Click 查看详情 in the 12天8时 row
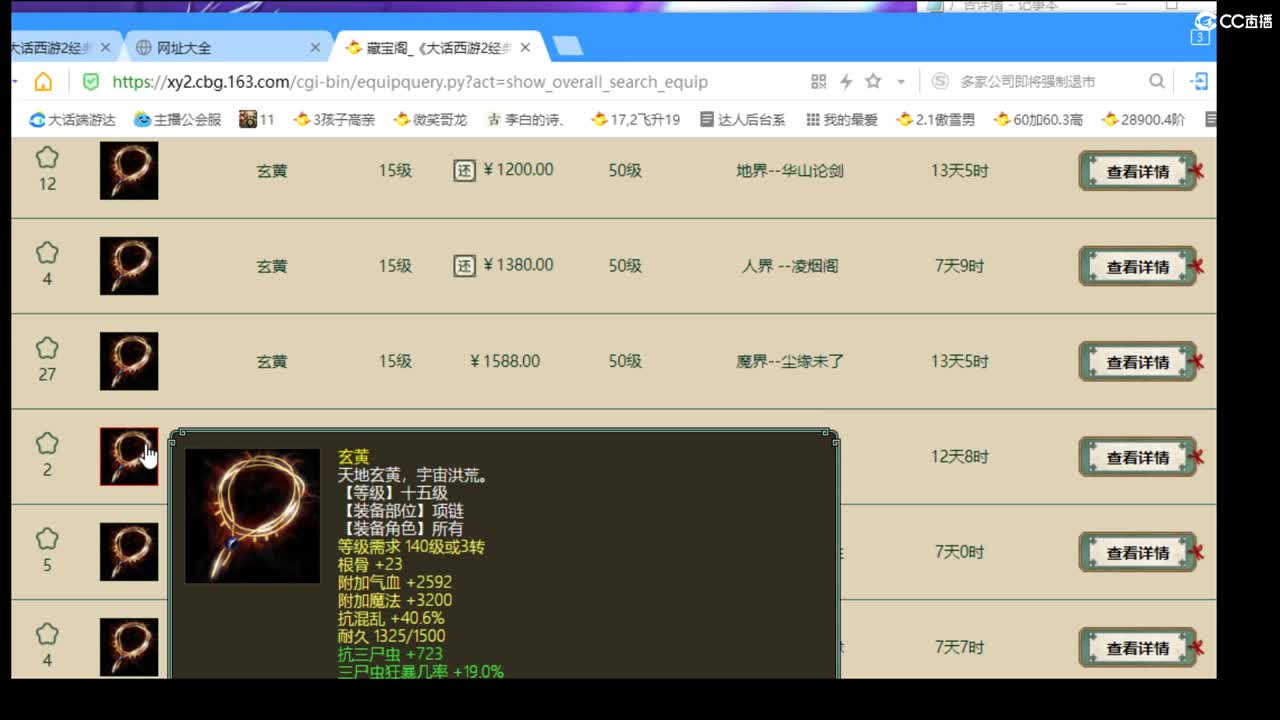 (1138, 457)
